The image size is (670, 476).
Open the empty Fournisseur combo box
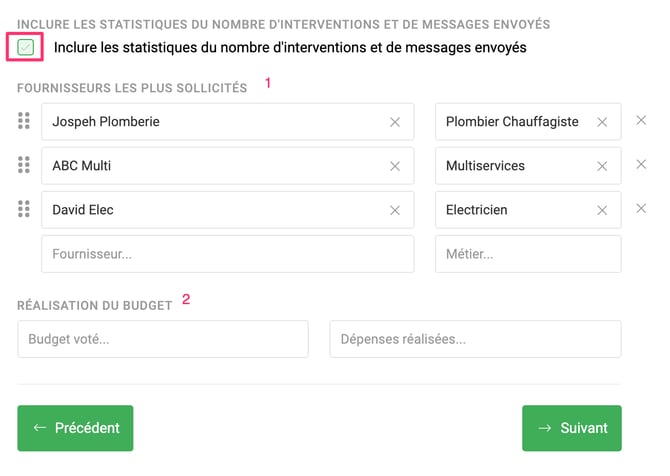point(227,254)
